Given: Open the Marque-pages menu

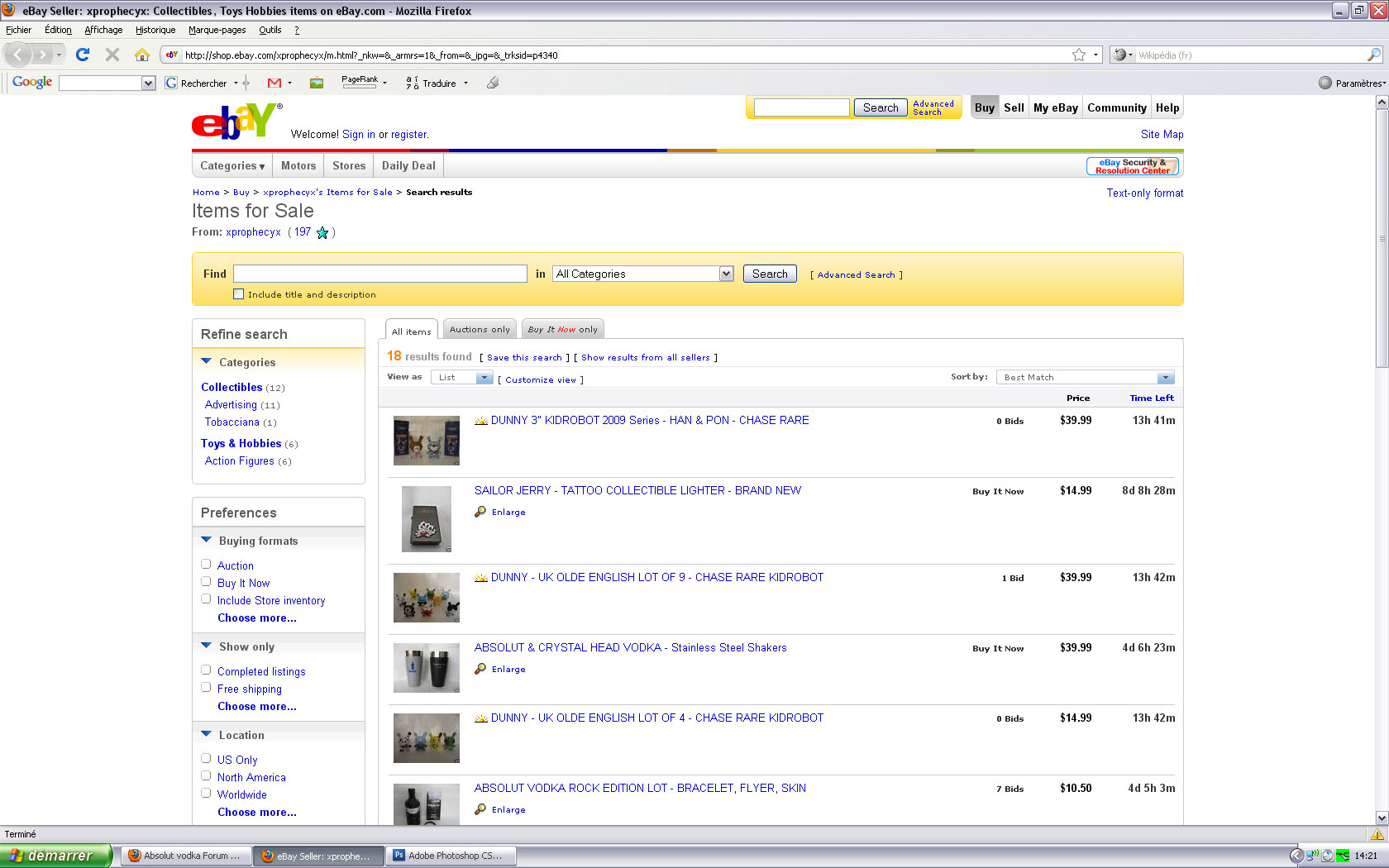Looking at the screenshot, I should coord(217,30).
